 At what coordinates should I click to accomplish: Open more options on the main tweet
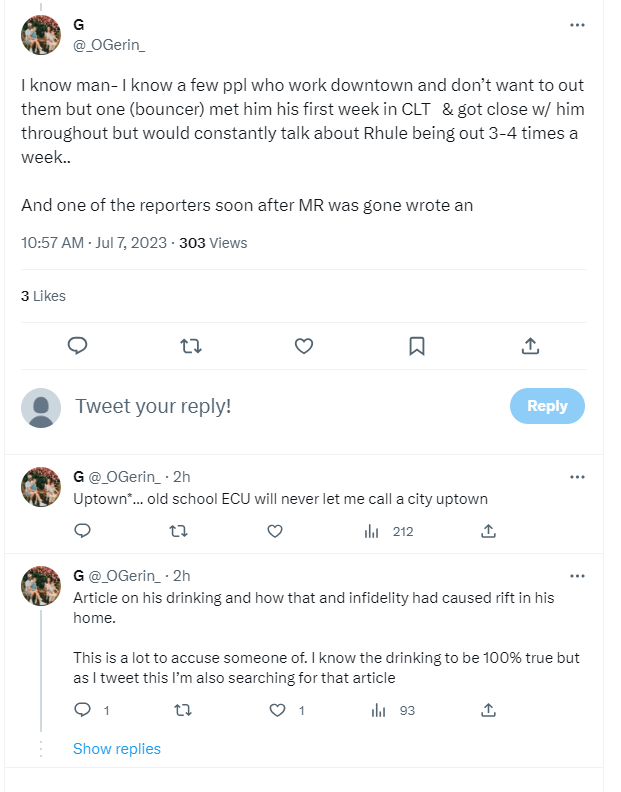(x=577, y=25)
